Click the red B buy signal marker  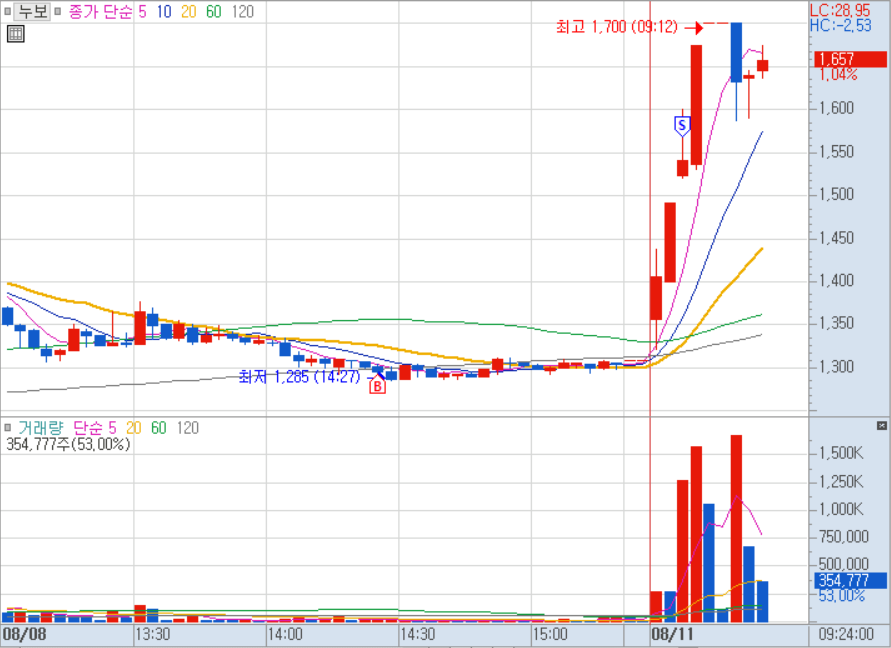pos(377,387)
